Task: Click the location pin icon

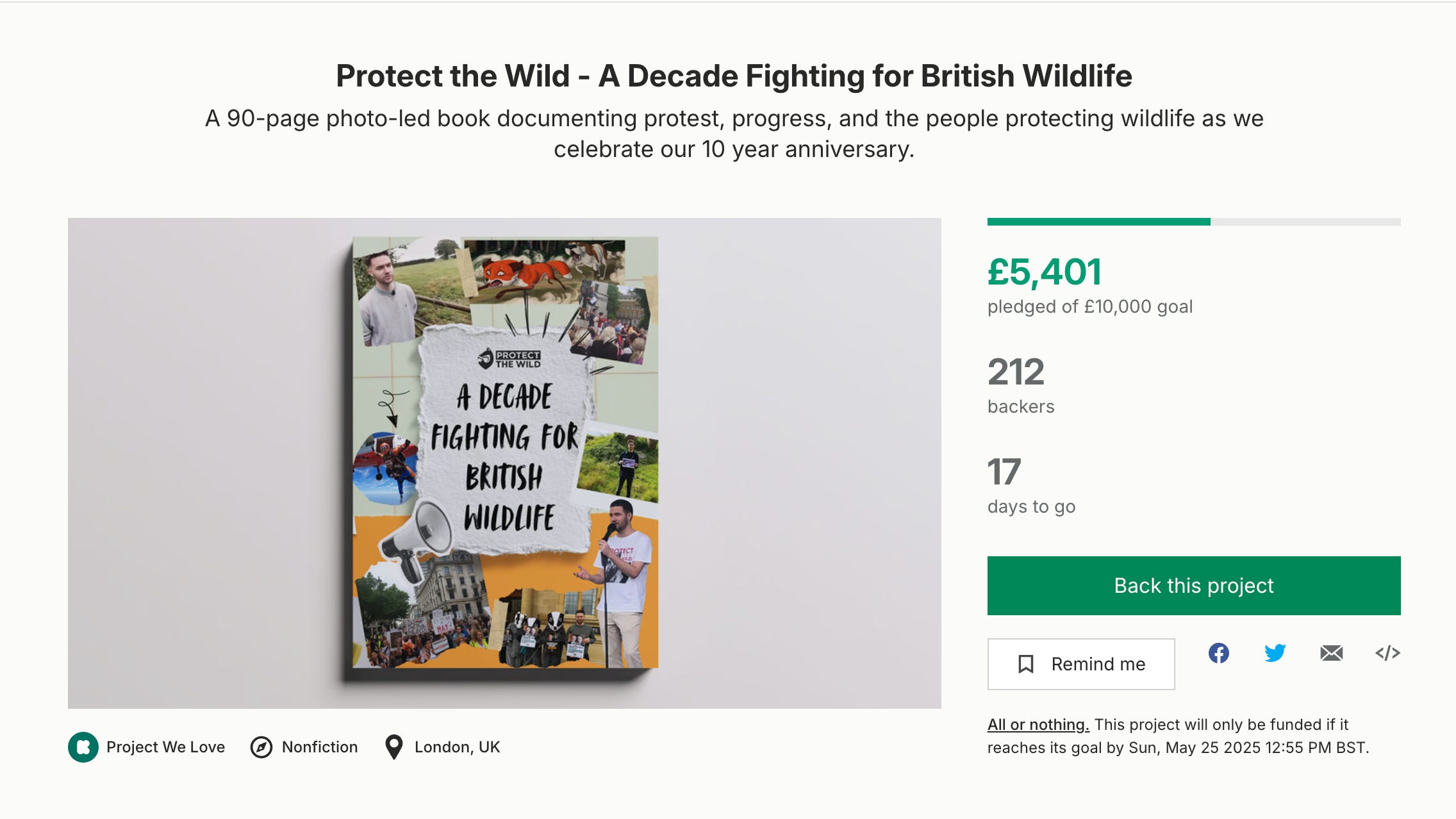Action: click(x=394, y=747)
